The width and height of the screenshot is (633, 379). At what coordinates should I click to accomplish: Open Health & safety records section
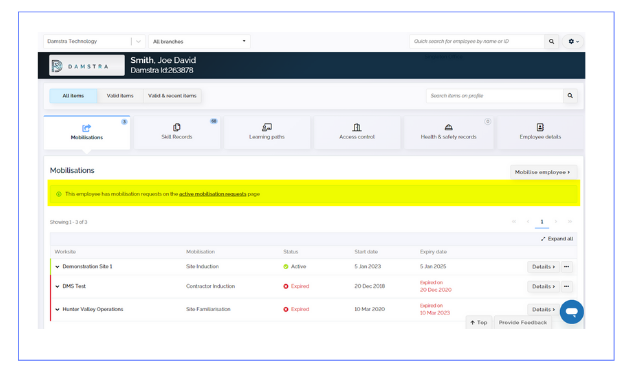[x=449, y=132]
